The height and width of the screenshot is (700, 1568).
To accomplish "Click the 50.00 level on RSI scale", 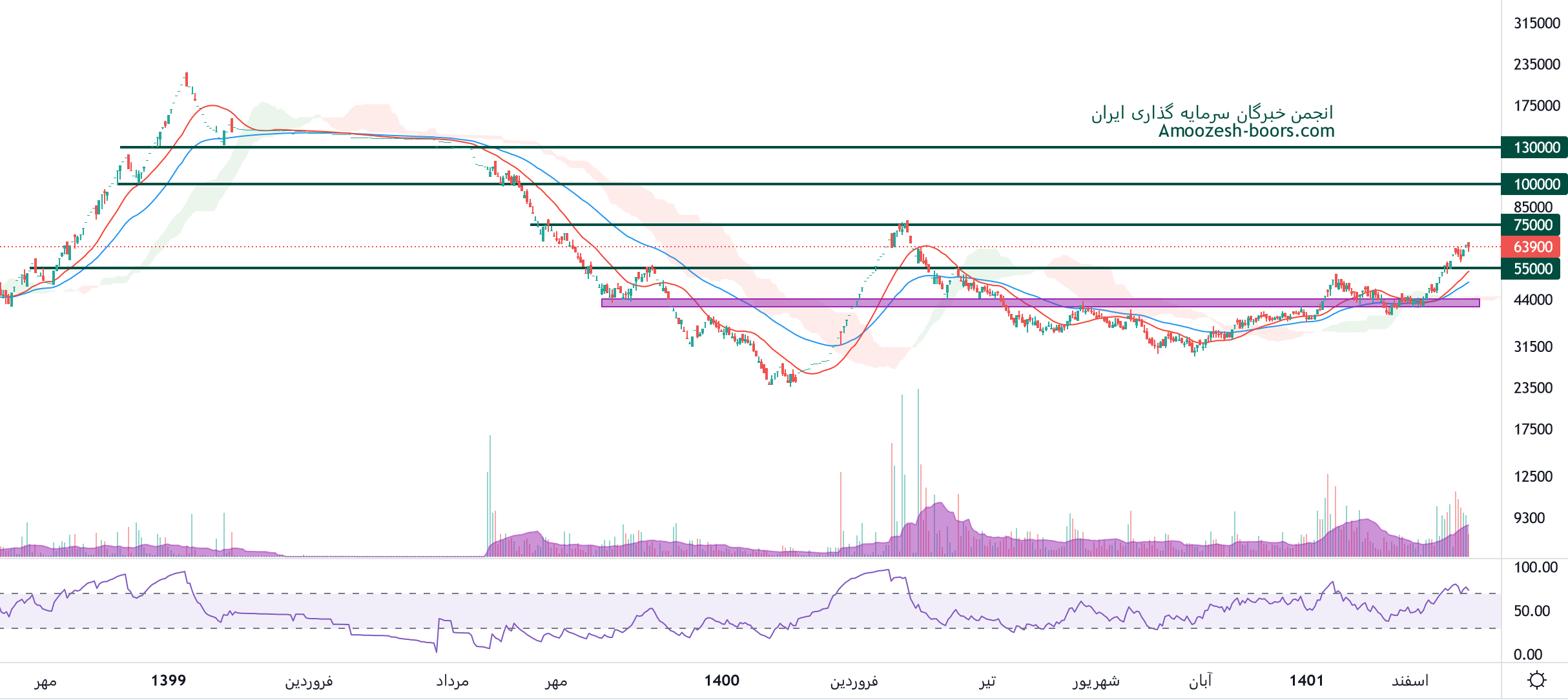I will (1531, 611).
